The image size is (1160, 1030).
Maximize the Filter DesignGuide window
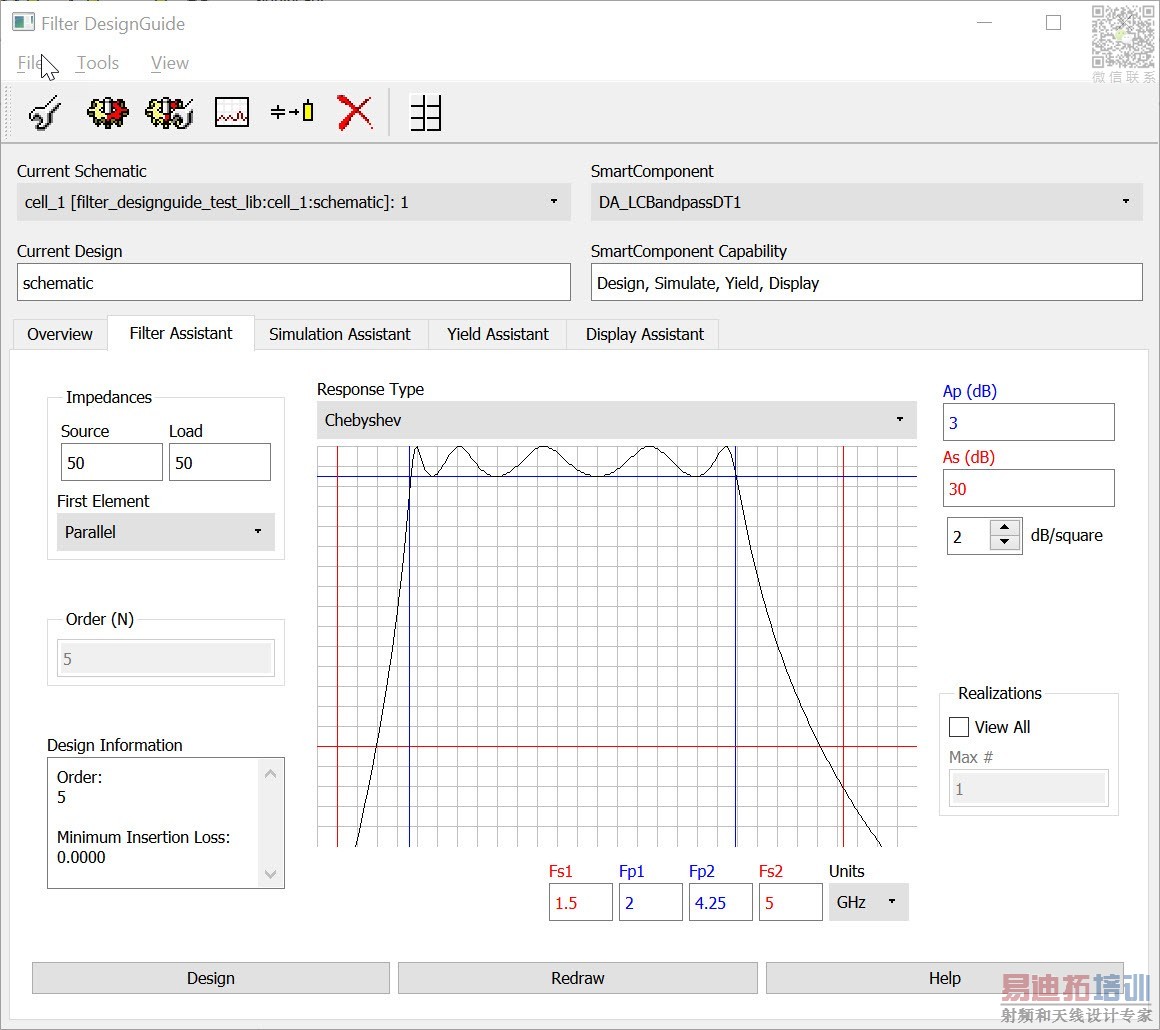(1053, 23)
